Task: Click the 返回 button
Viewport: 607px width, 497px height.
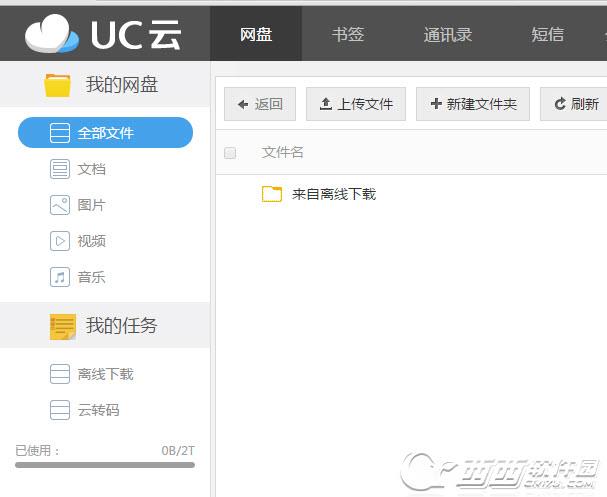Action: pyautogui.click(x=260, y=104)
